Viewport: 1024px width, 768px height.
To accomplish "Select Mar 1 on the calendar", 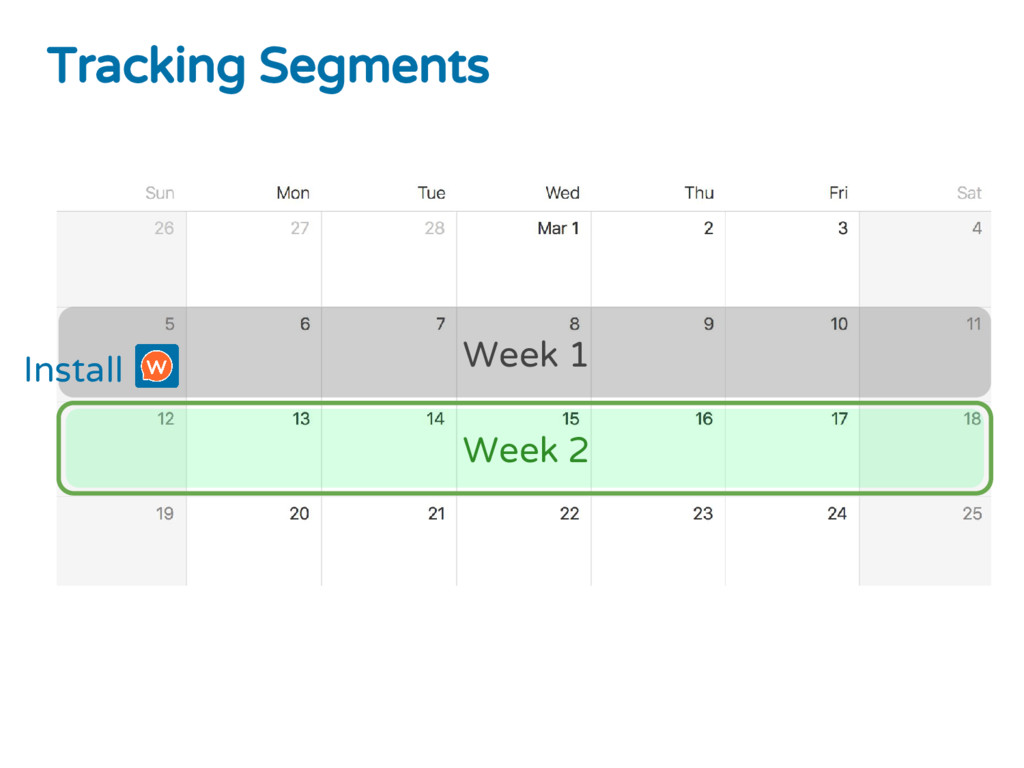I will (558, 228).
